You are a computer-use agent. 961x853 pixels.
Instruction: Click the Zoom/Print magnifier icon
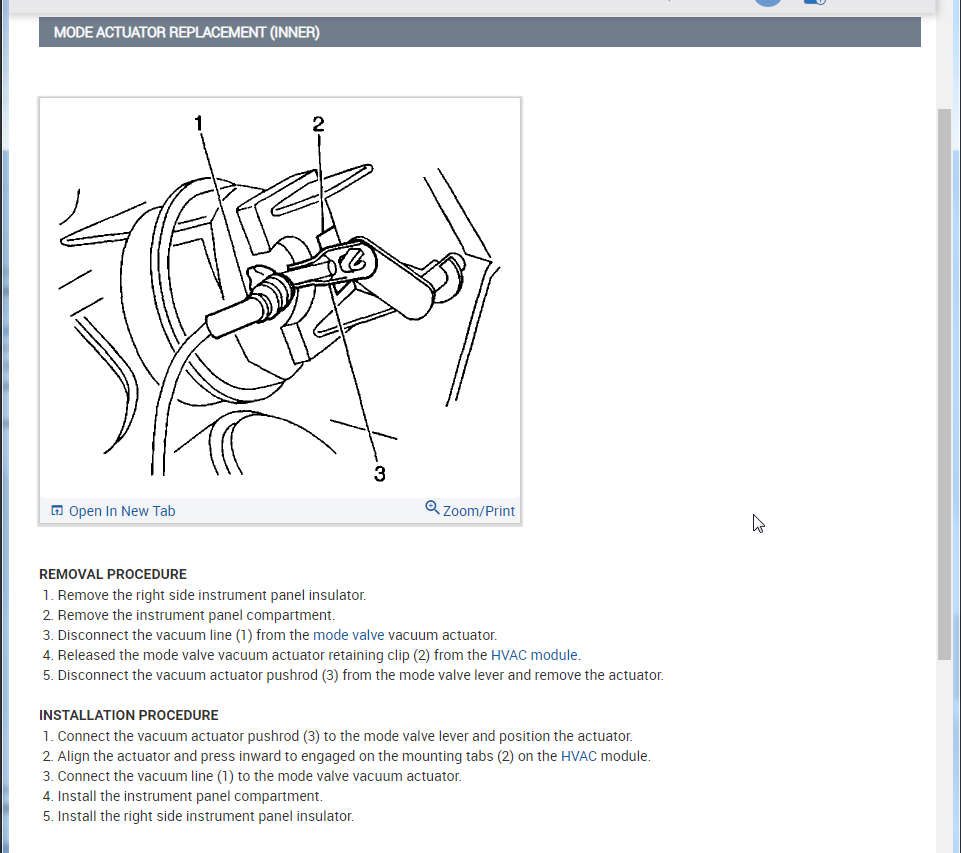point(432,508)
